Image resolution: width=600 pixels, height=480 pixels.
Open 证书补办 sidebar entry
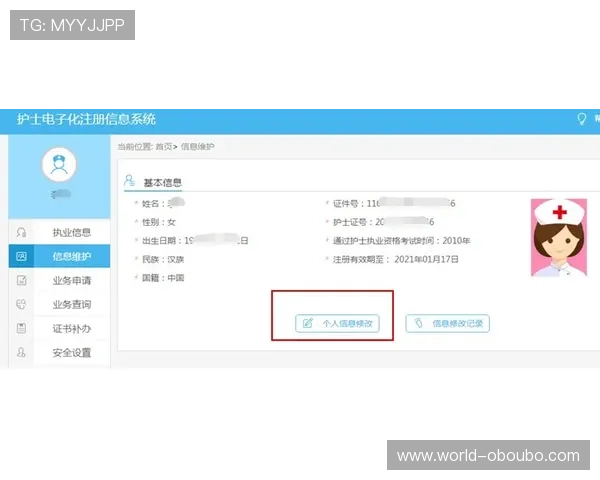point(72,328)
